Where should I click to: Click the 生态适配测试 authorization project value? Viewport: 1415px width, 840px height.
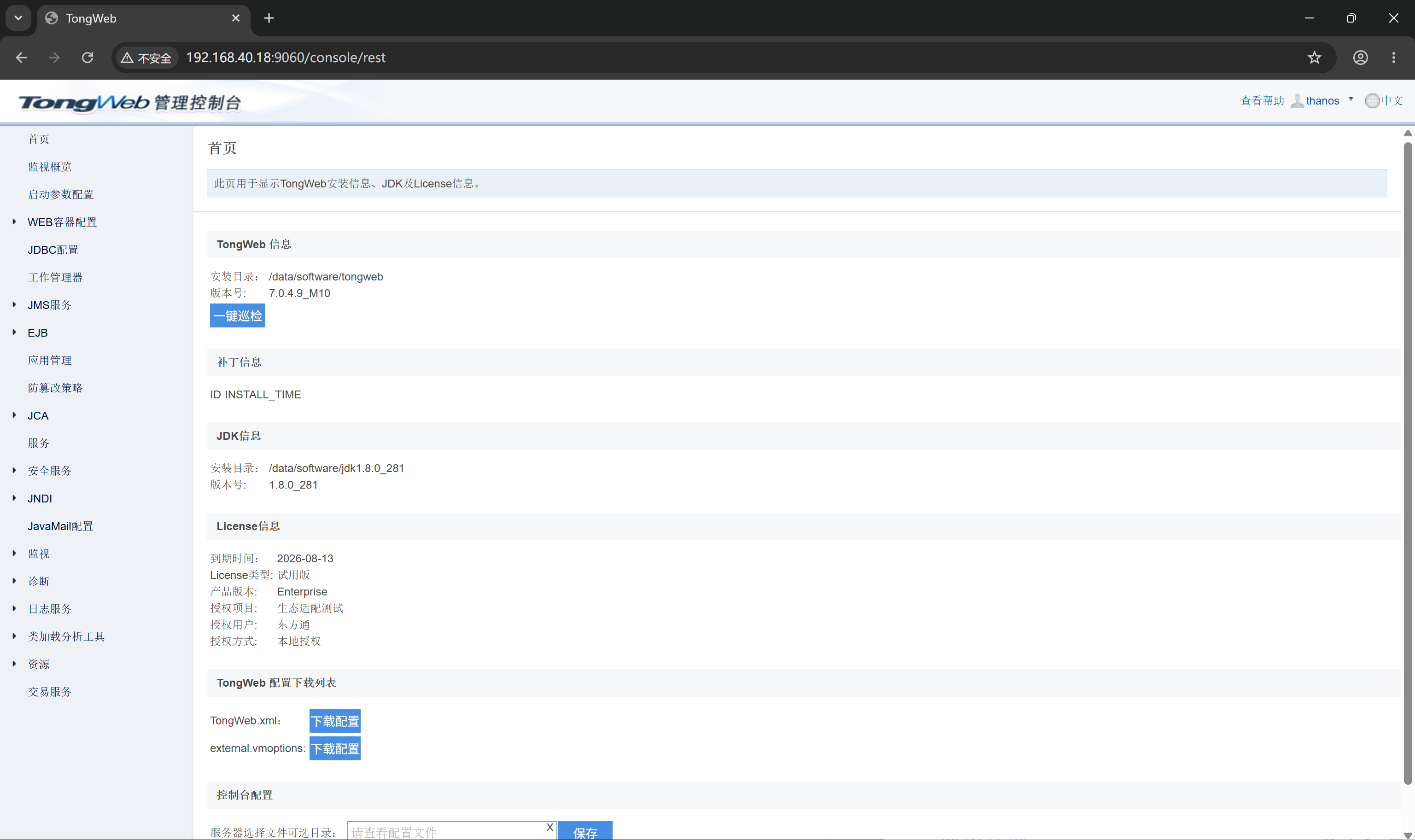coord(310,608)
